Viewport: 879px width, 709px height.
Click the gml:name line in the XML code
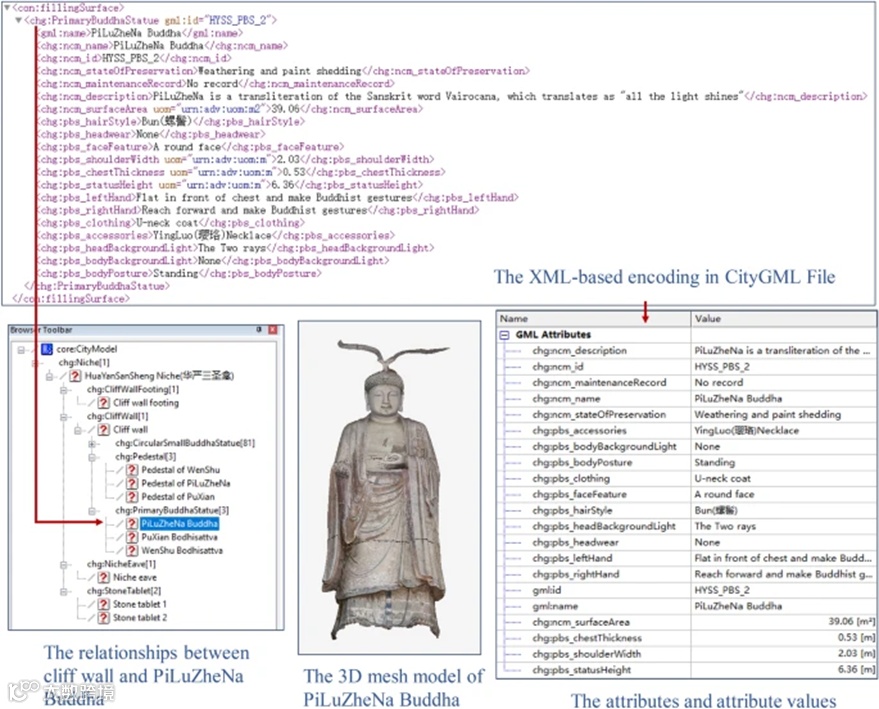point(140,33)
